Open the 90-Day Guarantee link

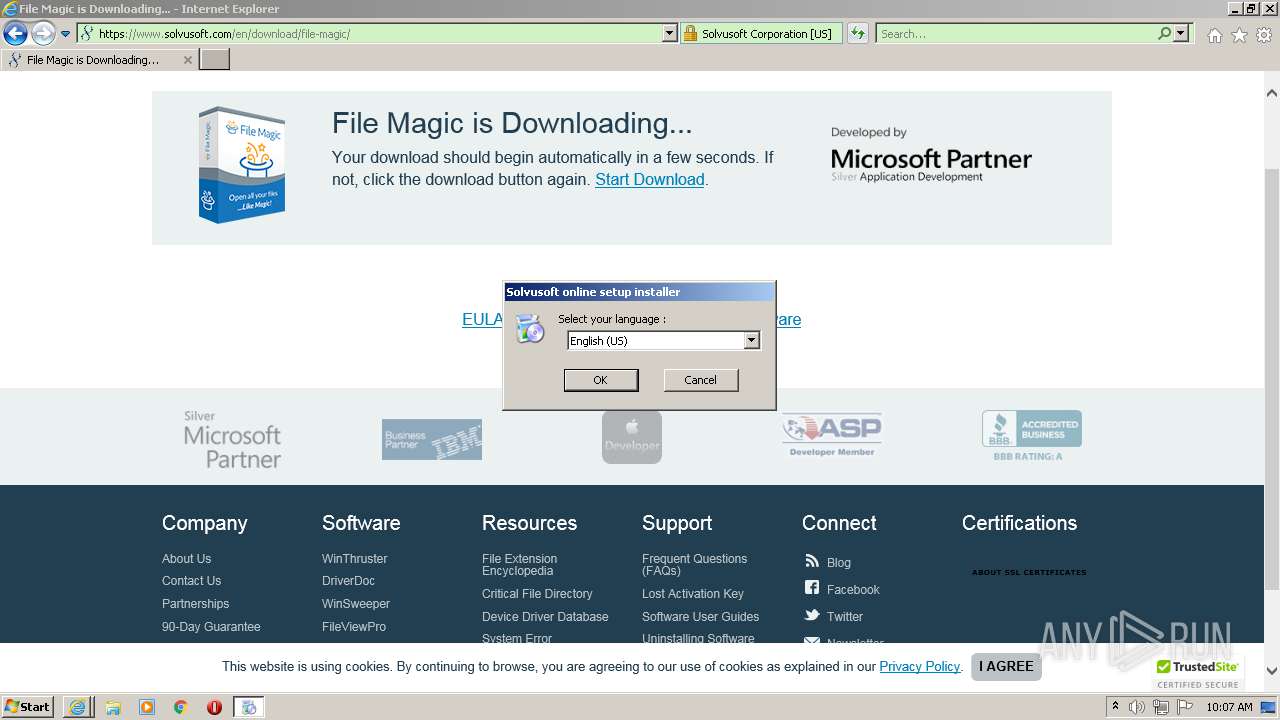pyautogui.click(x=211, y=627)
